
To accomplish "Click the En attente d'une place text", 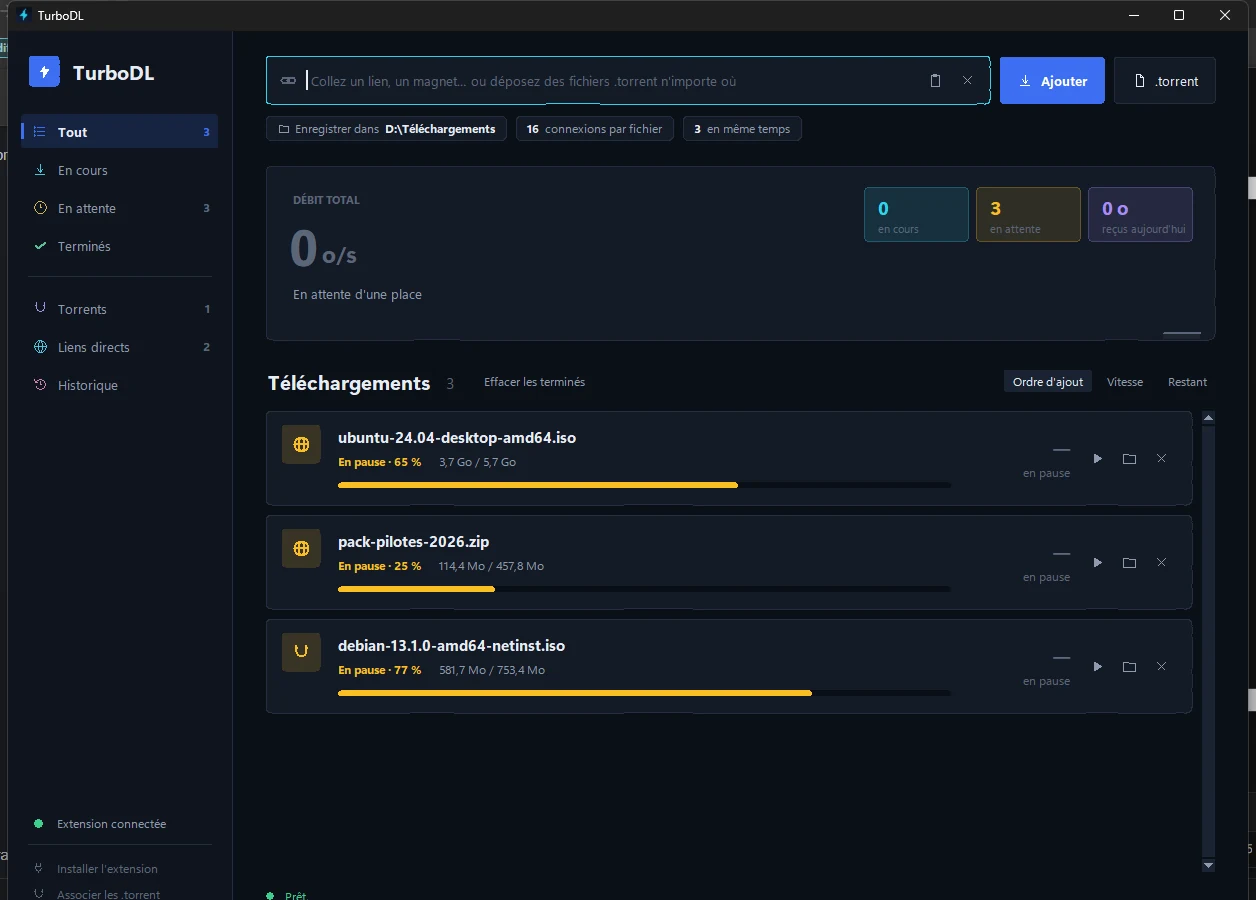I will [x=357, y=295].
